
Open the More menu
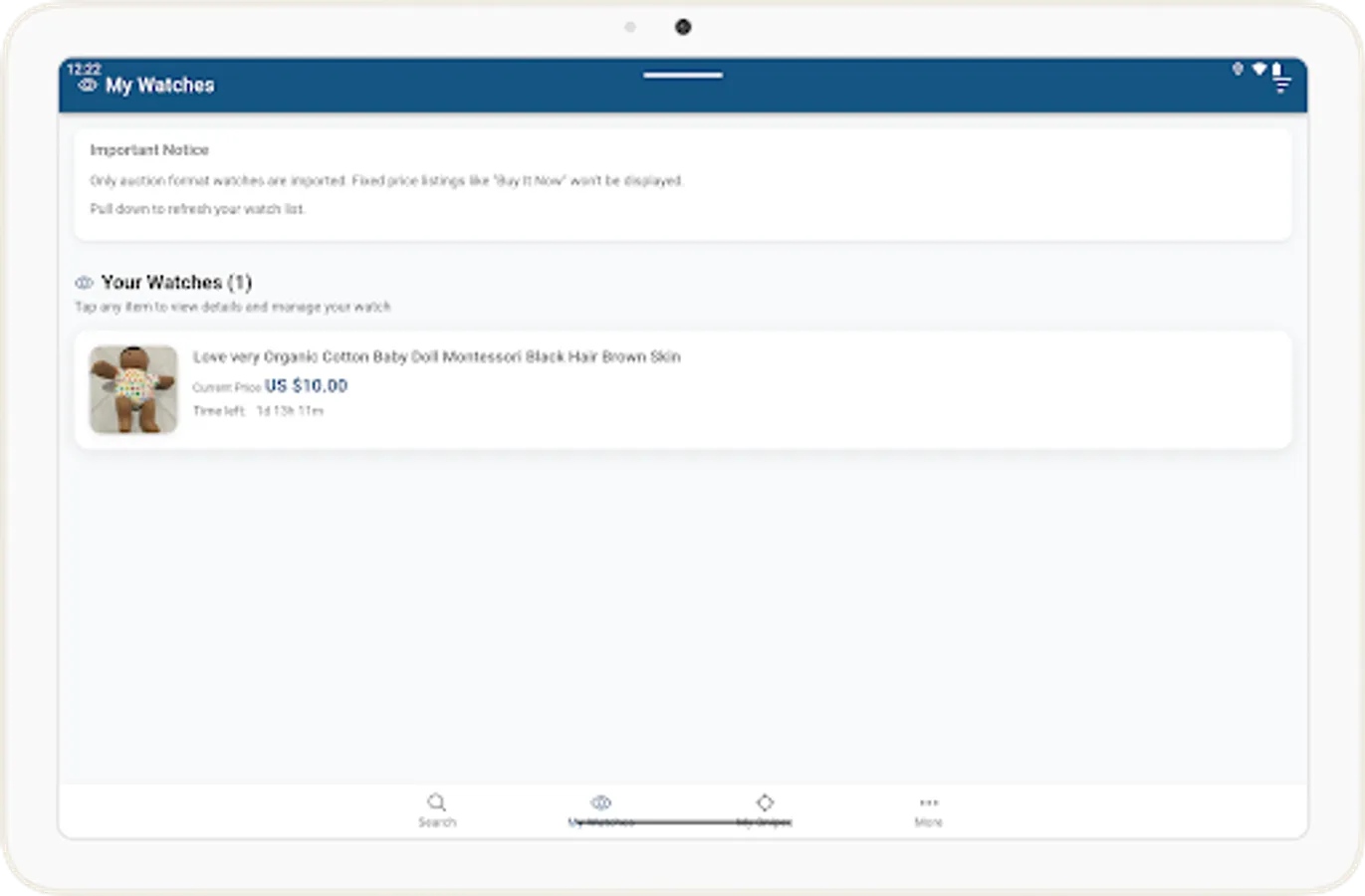pos(928,809)
